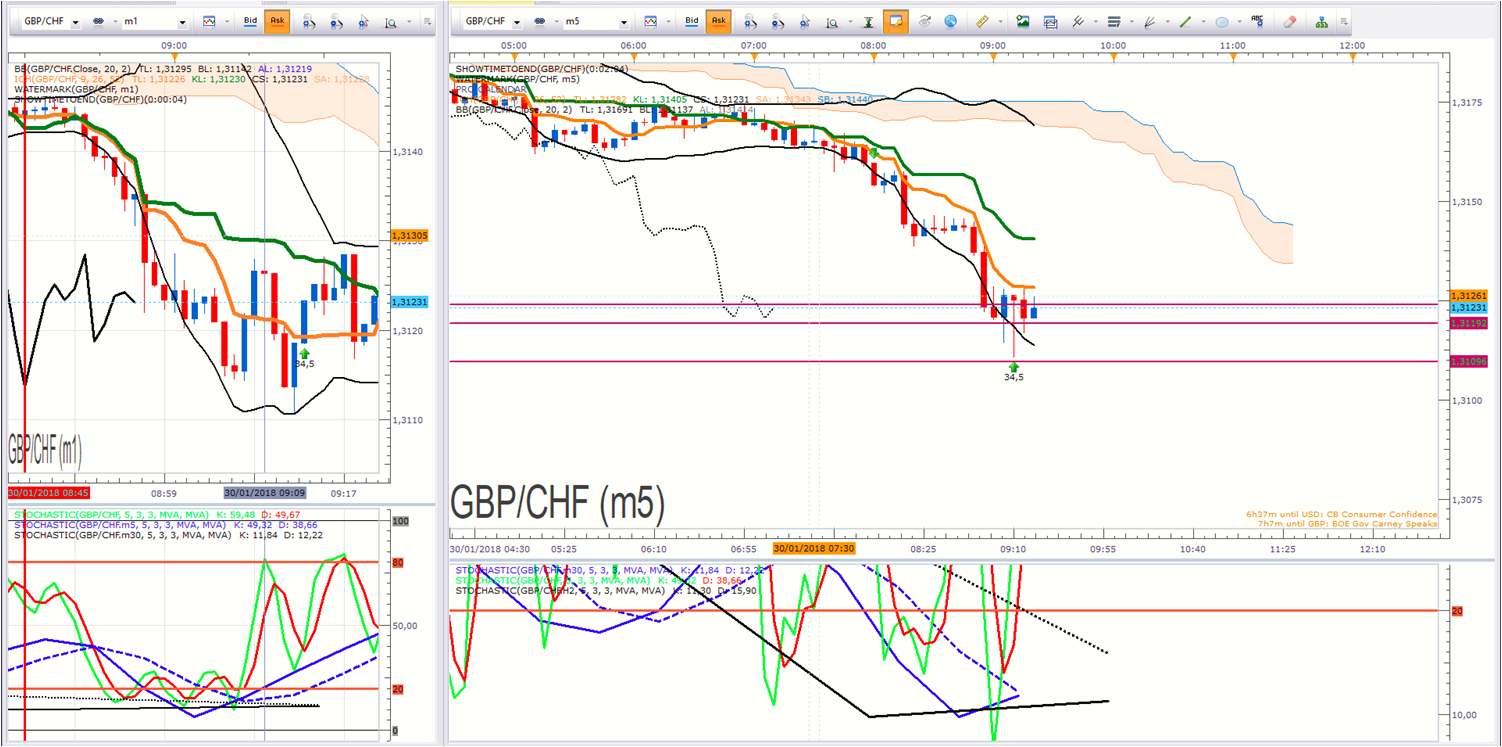1502x747 pixels.
Task: Click the SHOWTIMETOEND(GBP/CHF)(0:02:04) label
Action: pyautogui.click(x=541, y=69)
